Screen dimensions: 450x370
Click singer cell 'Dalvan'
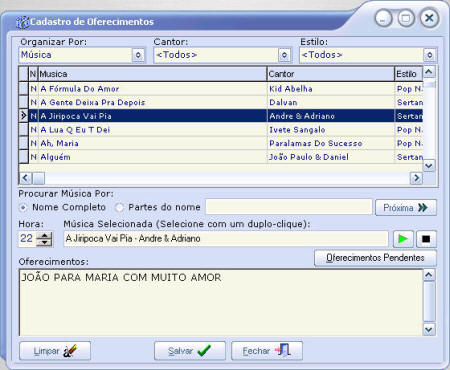pyautogui.click(x=331, y=102)
